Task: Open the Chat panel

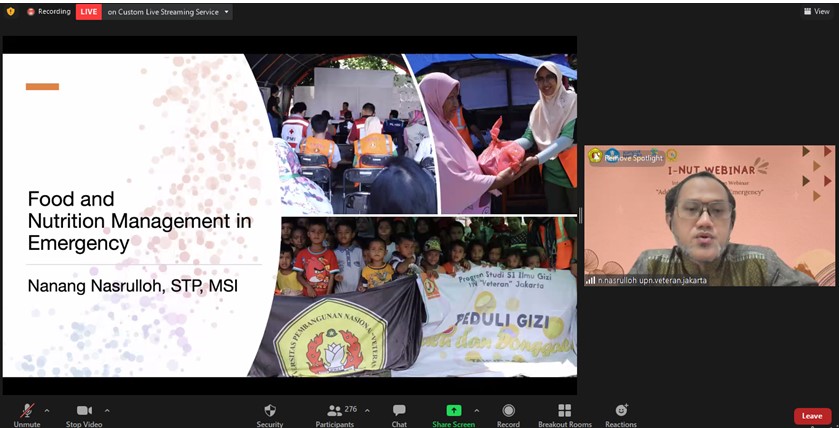Action: (x=399, y=416)
